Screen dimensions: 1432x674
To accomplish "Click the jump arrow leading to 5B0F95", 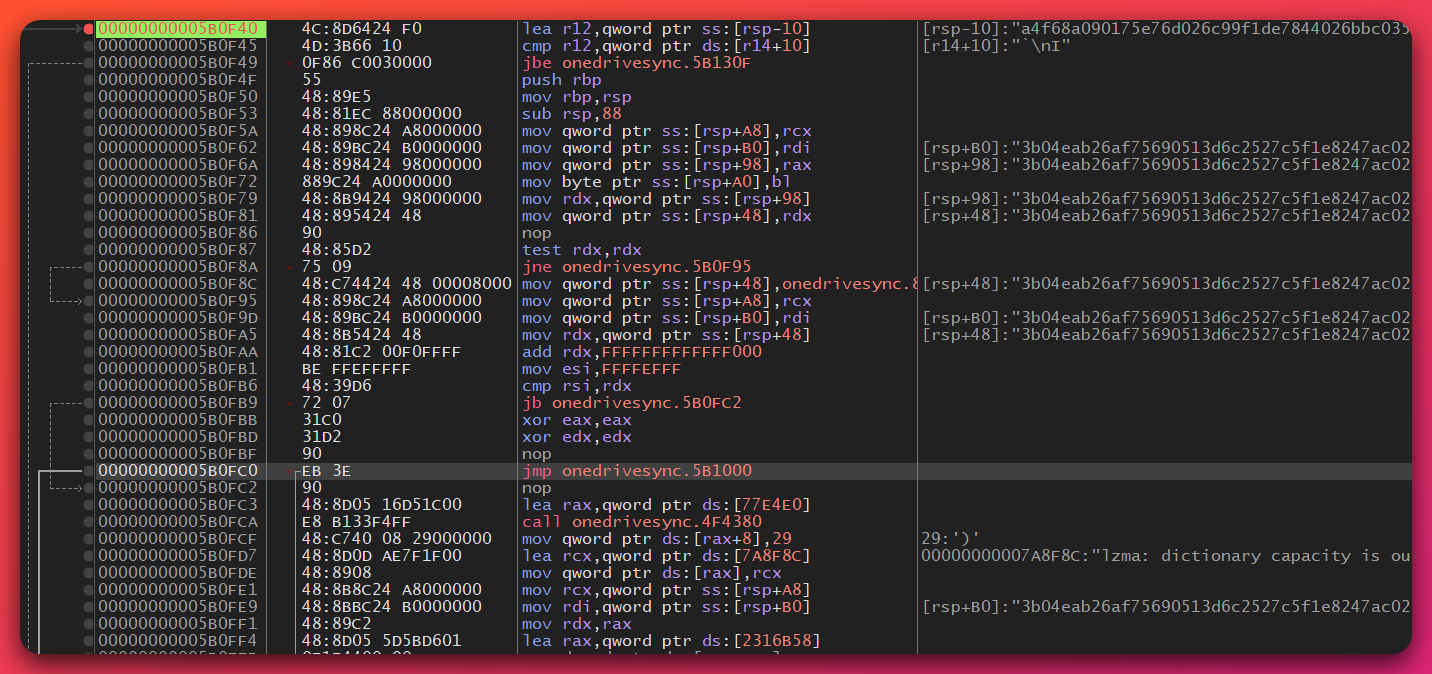I will (x=70, y=300).
